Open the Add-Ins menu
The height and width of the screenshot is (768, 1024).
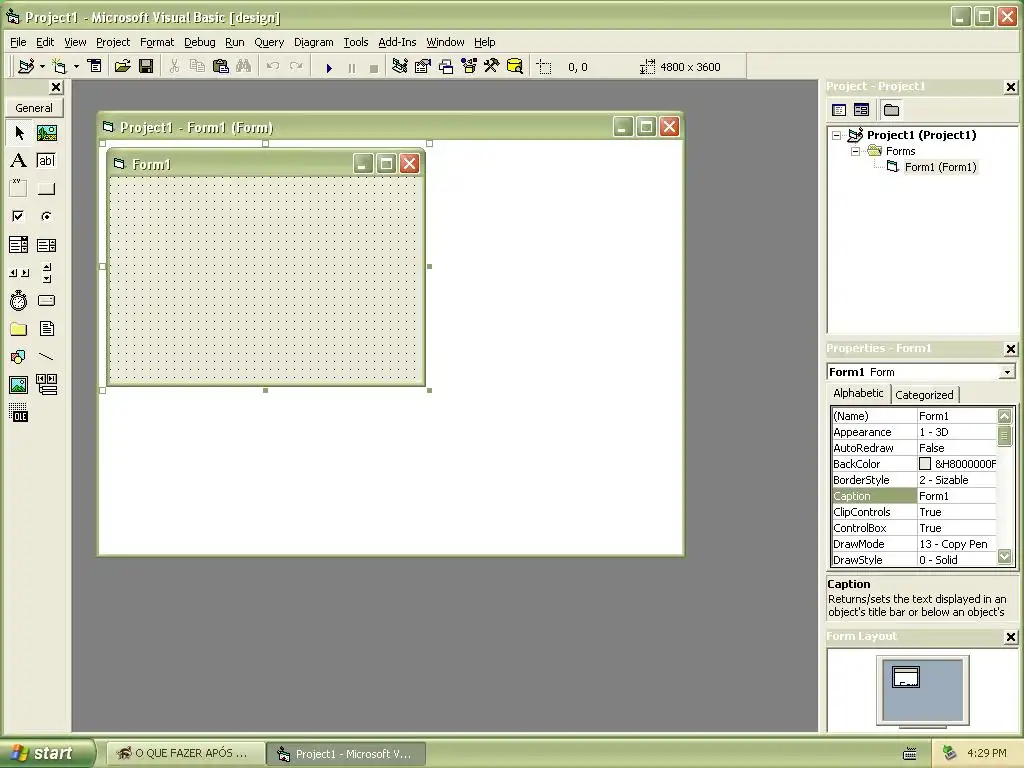click(397, 42)
